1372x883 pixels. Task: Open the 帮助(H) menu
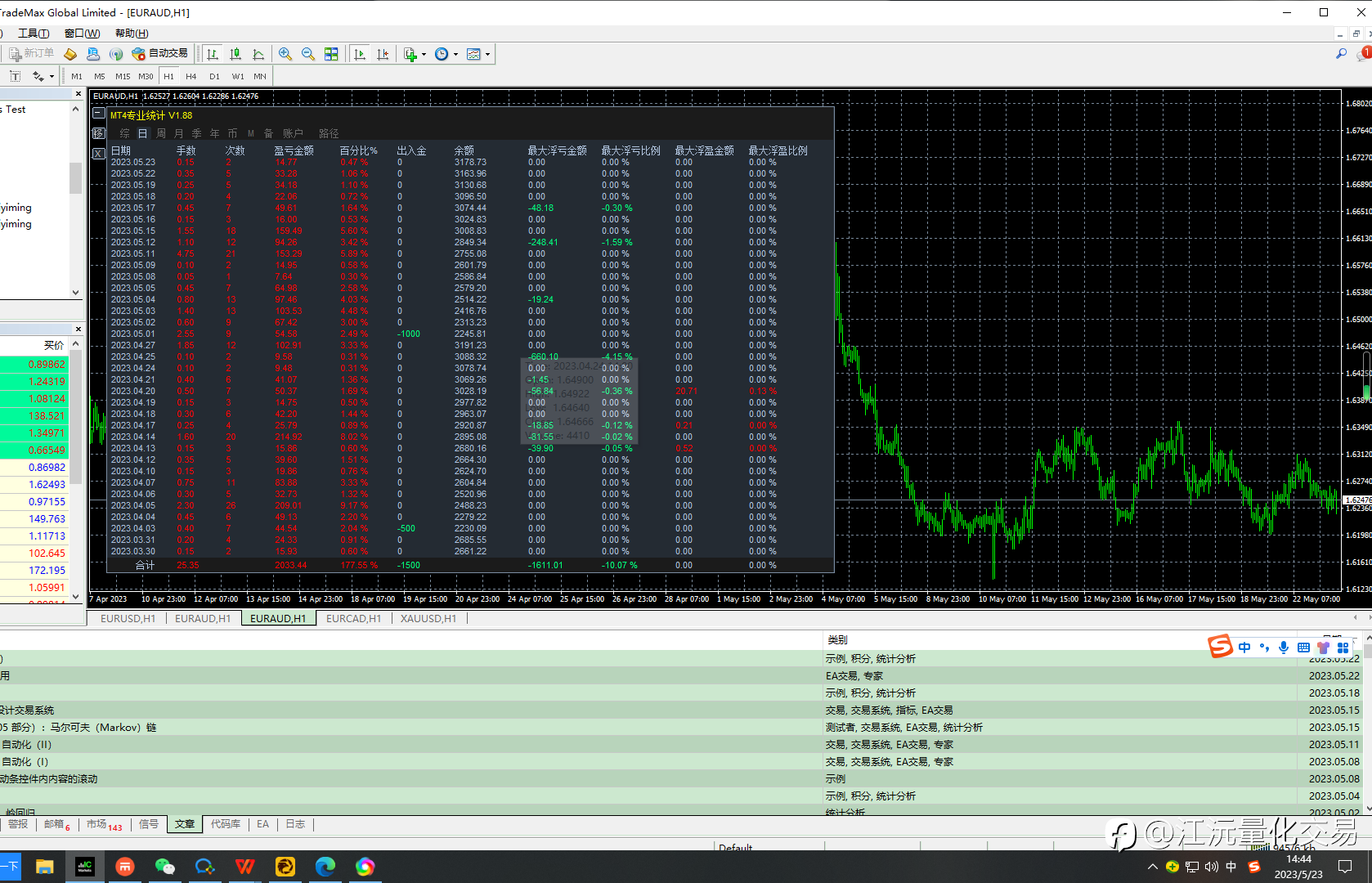click(x=132, y=34)
